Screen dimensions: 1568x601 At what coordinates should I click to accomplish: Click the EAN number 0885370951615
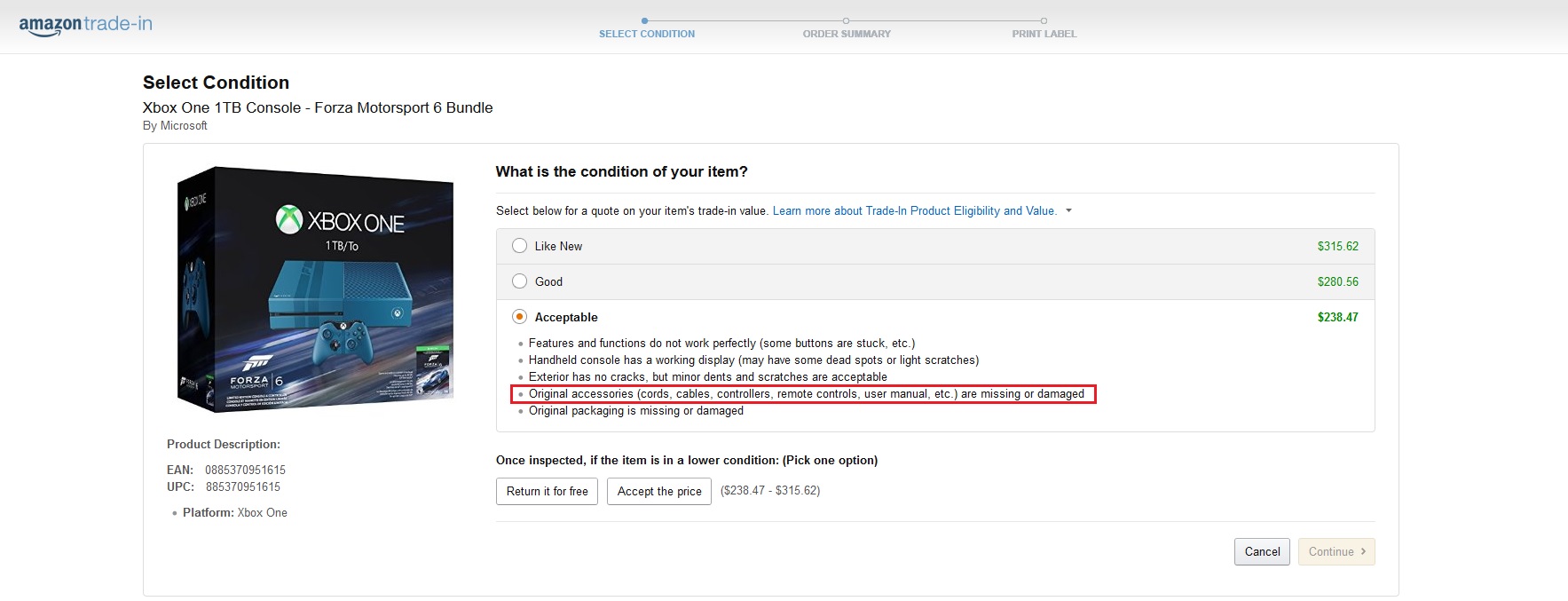click(x=245, y=470)
